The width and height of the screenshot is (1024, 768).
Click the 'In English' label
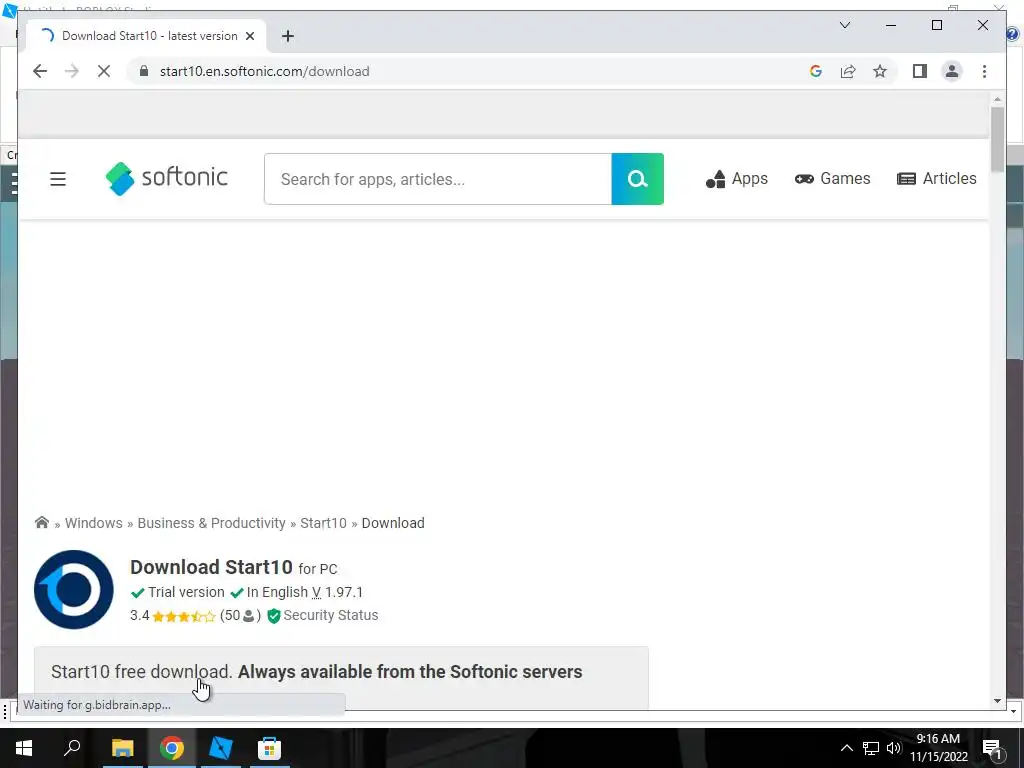point(277,592)
